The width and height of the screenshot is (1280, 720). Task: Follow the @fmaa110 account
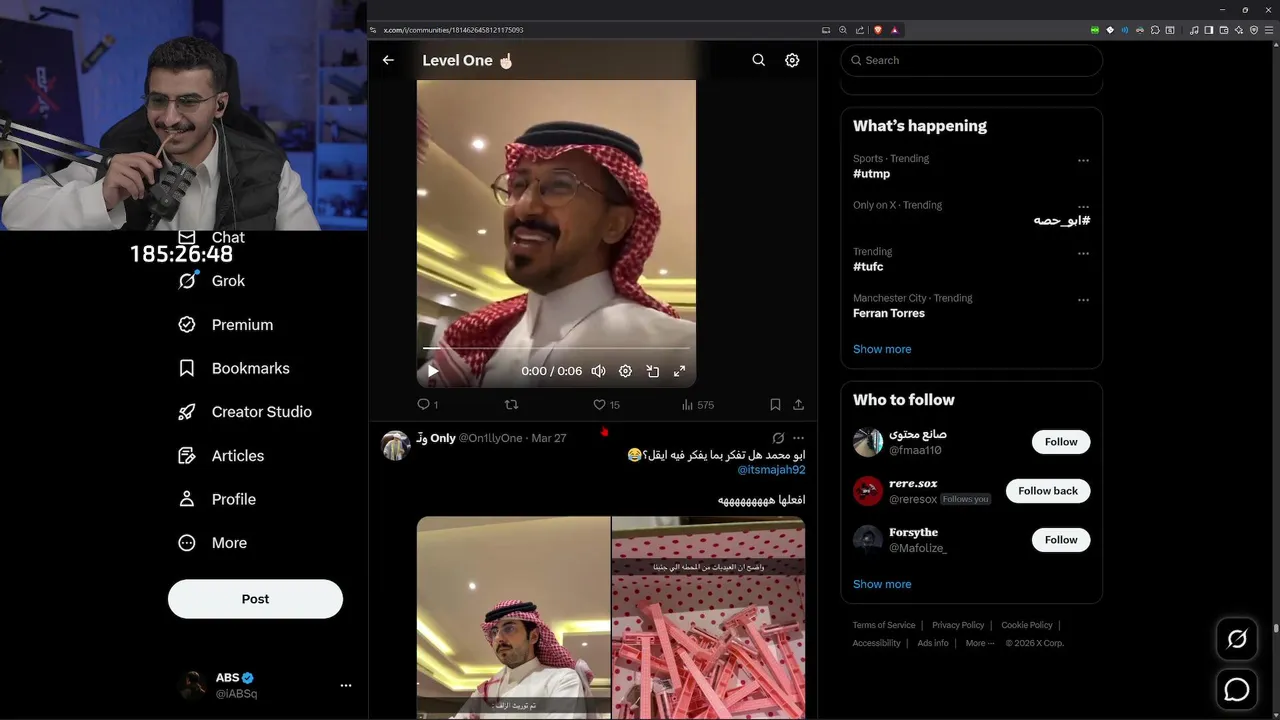pyautogui.click(x=1061, y=442)
